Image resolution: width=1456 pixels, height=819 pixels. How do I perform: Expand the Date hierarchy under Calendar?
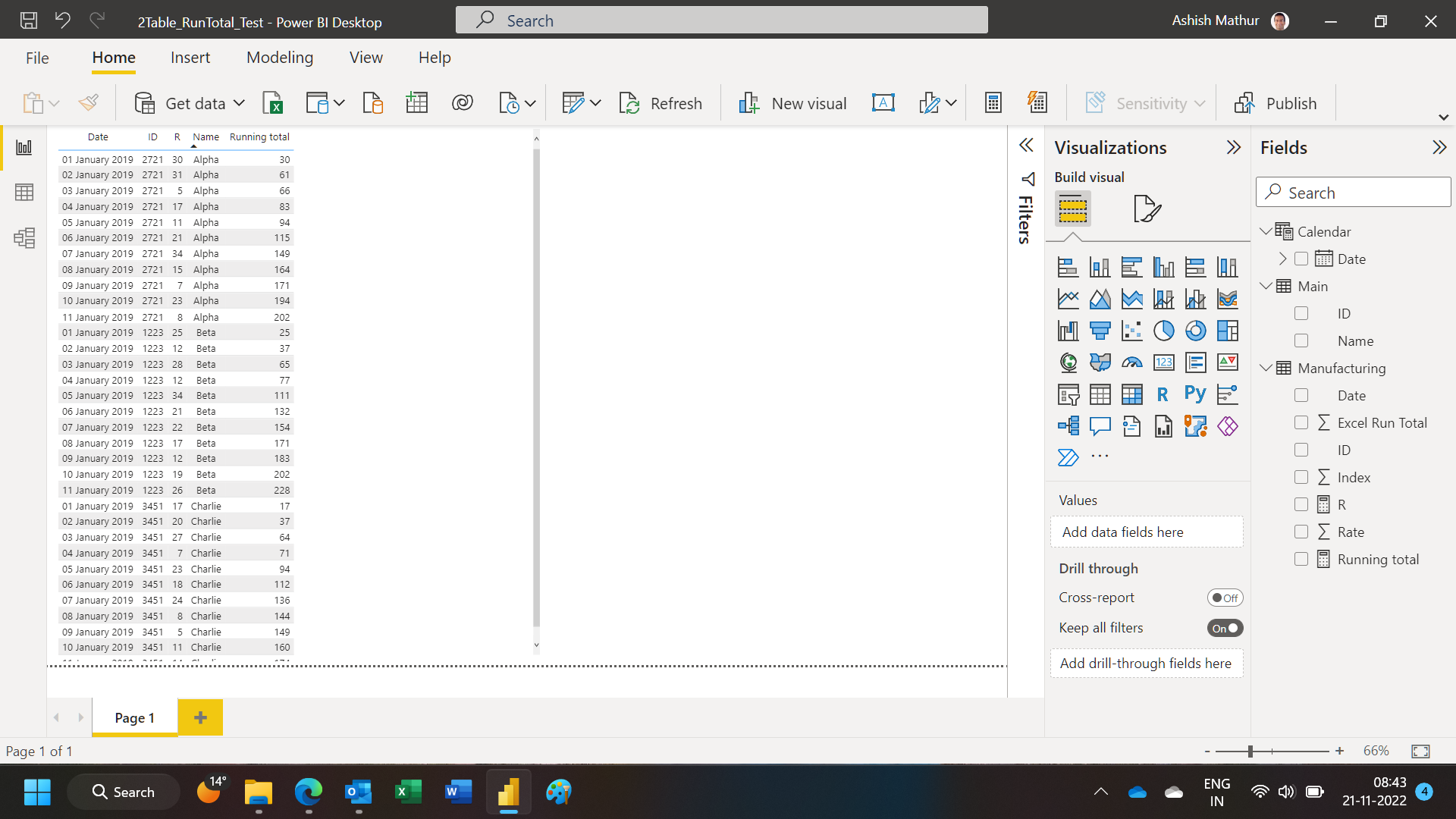[x=1282, y=259]
